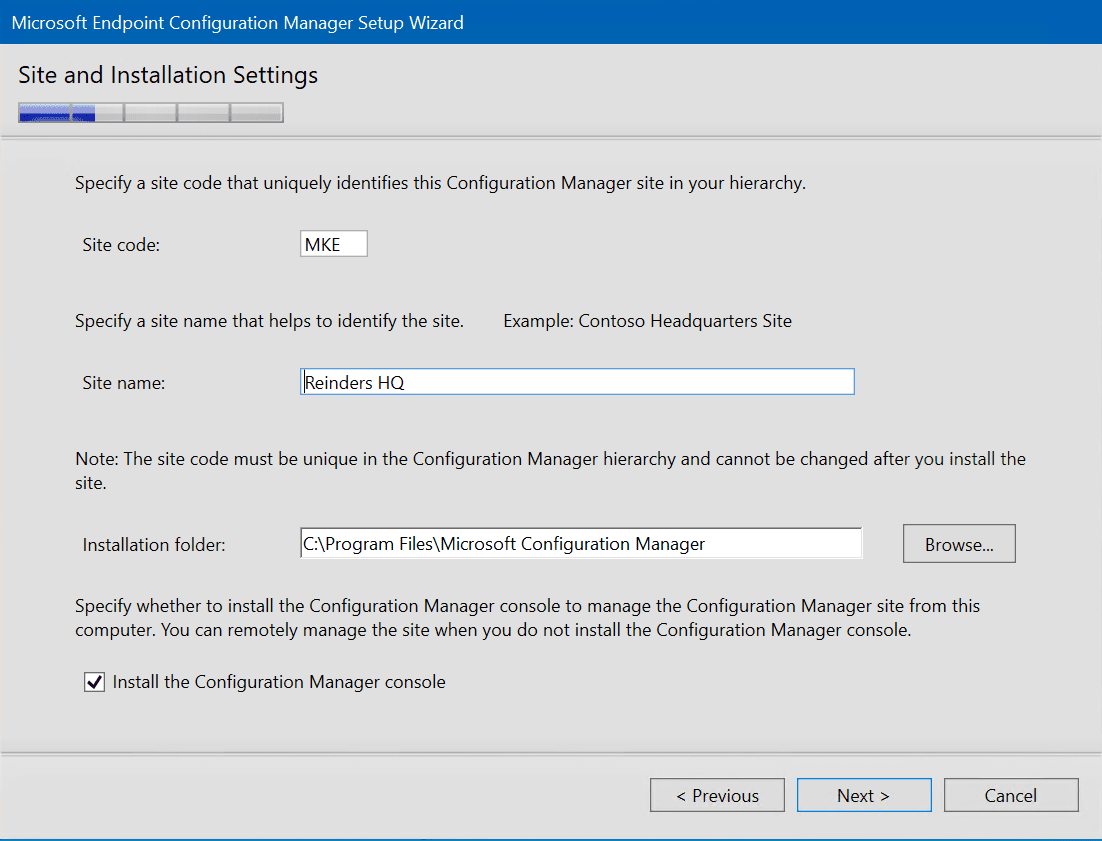
Task: Edit the Installation folder path field
Action: [x=580, y=543]
